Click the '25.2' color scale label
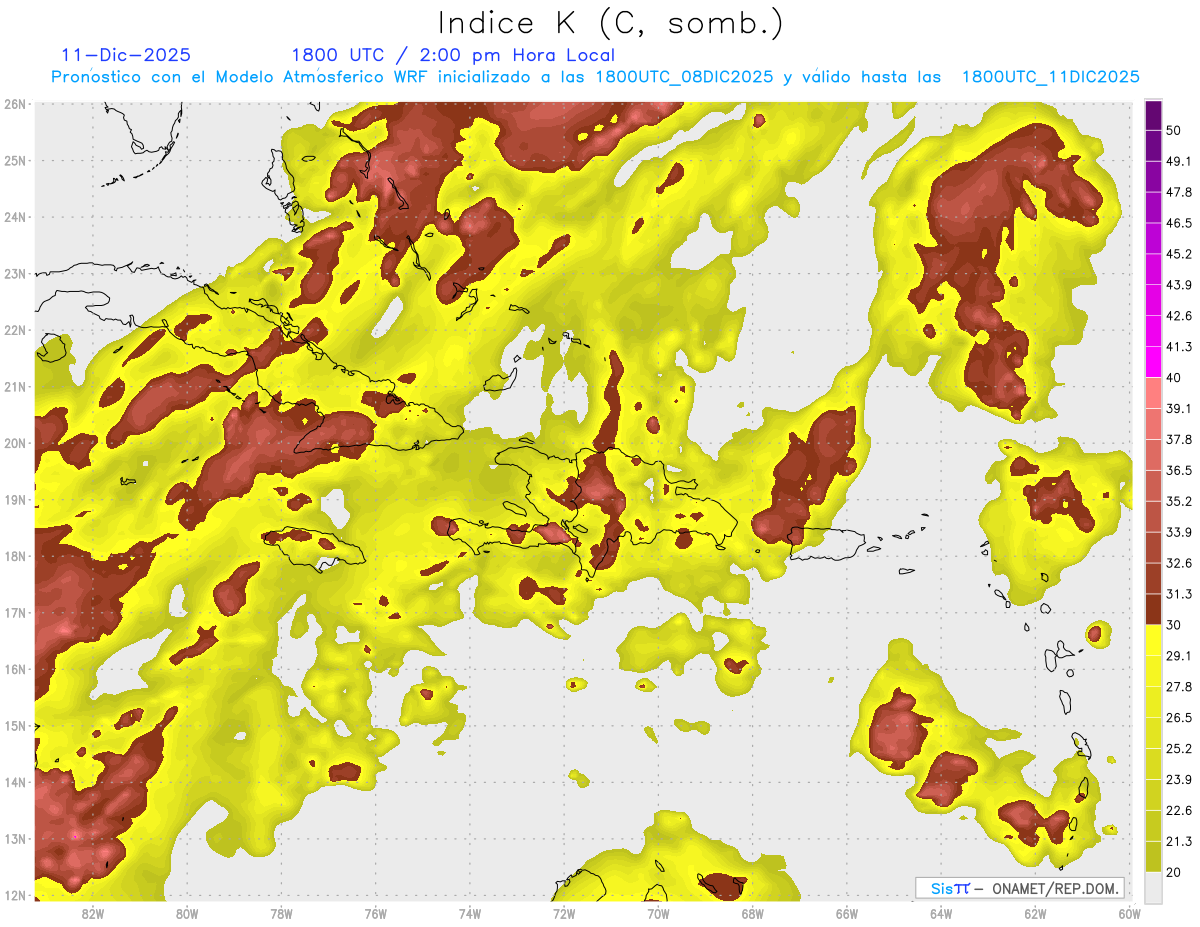1200x927 pixels. [1179, 749]
